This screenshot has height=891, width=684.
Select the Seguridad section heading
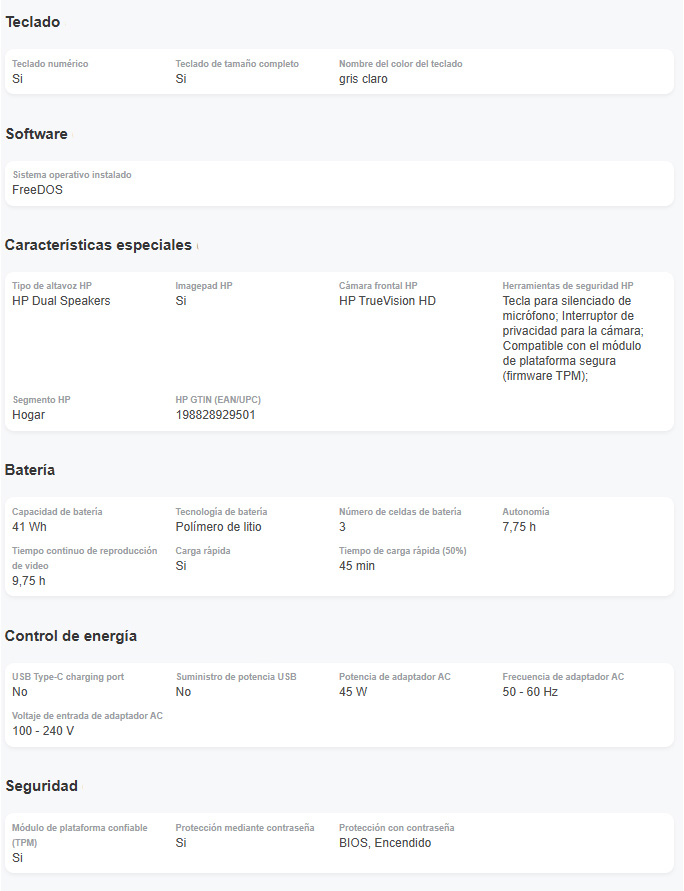coord(41,786)
